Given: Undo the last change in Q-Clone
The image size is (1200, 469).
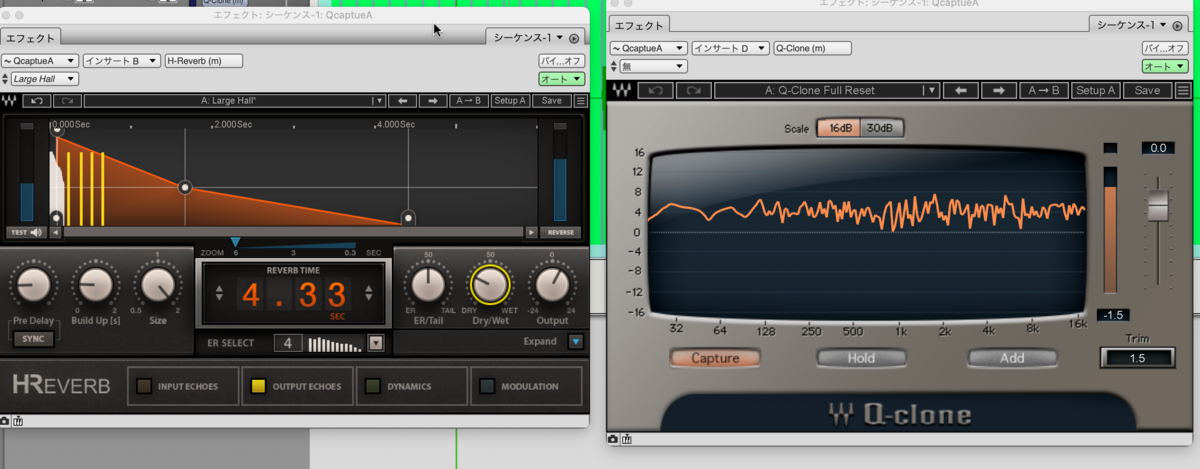Looking at the screenshot, I should pos(656,90).
